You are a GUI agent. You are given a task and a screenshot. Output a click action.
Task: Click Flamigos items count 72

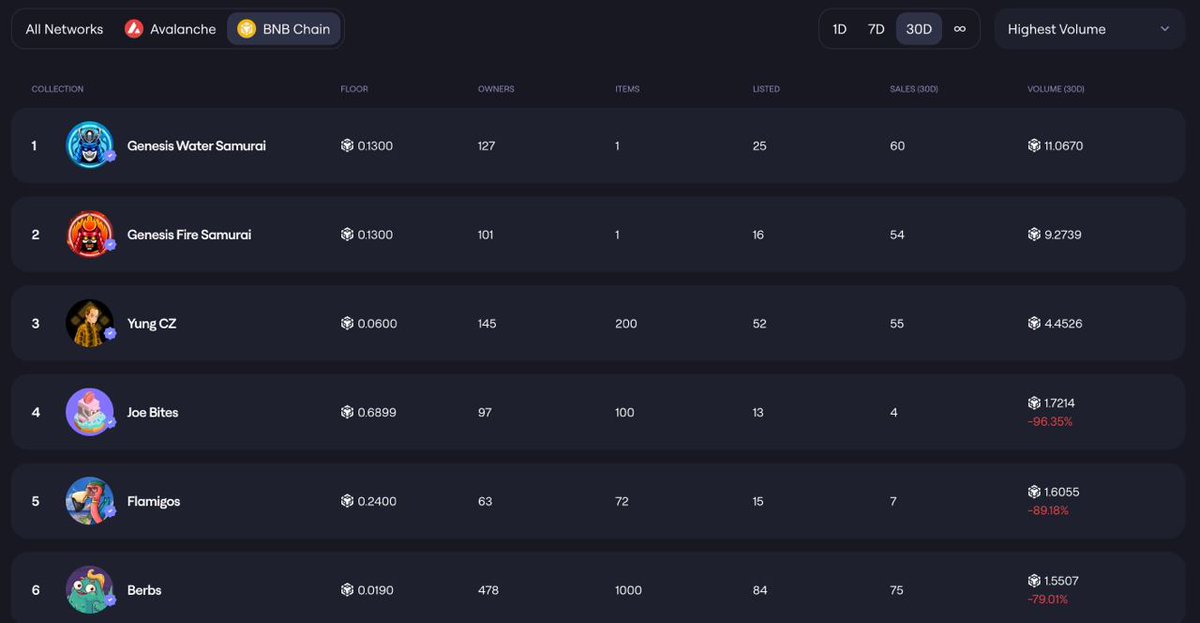[622, 501]
